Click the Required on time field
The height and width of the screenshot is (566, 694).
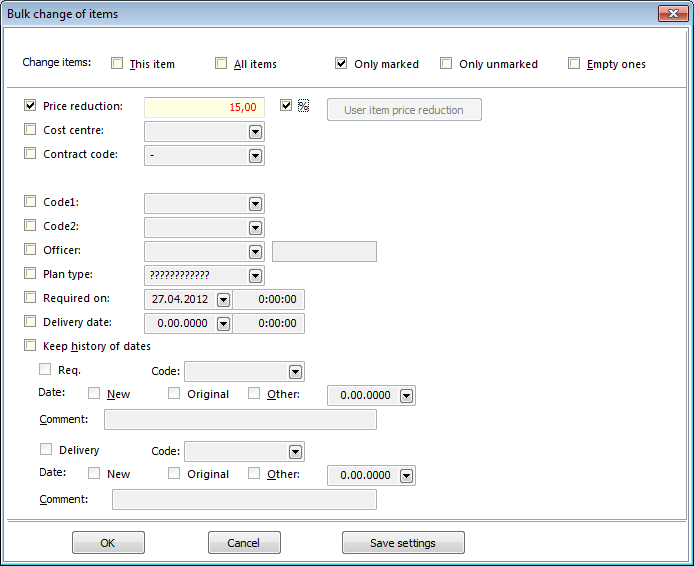(x=269, y=300)
